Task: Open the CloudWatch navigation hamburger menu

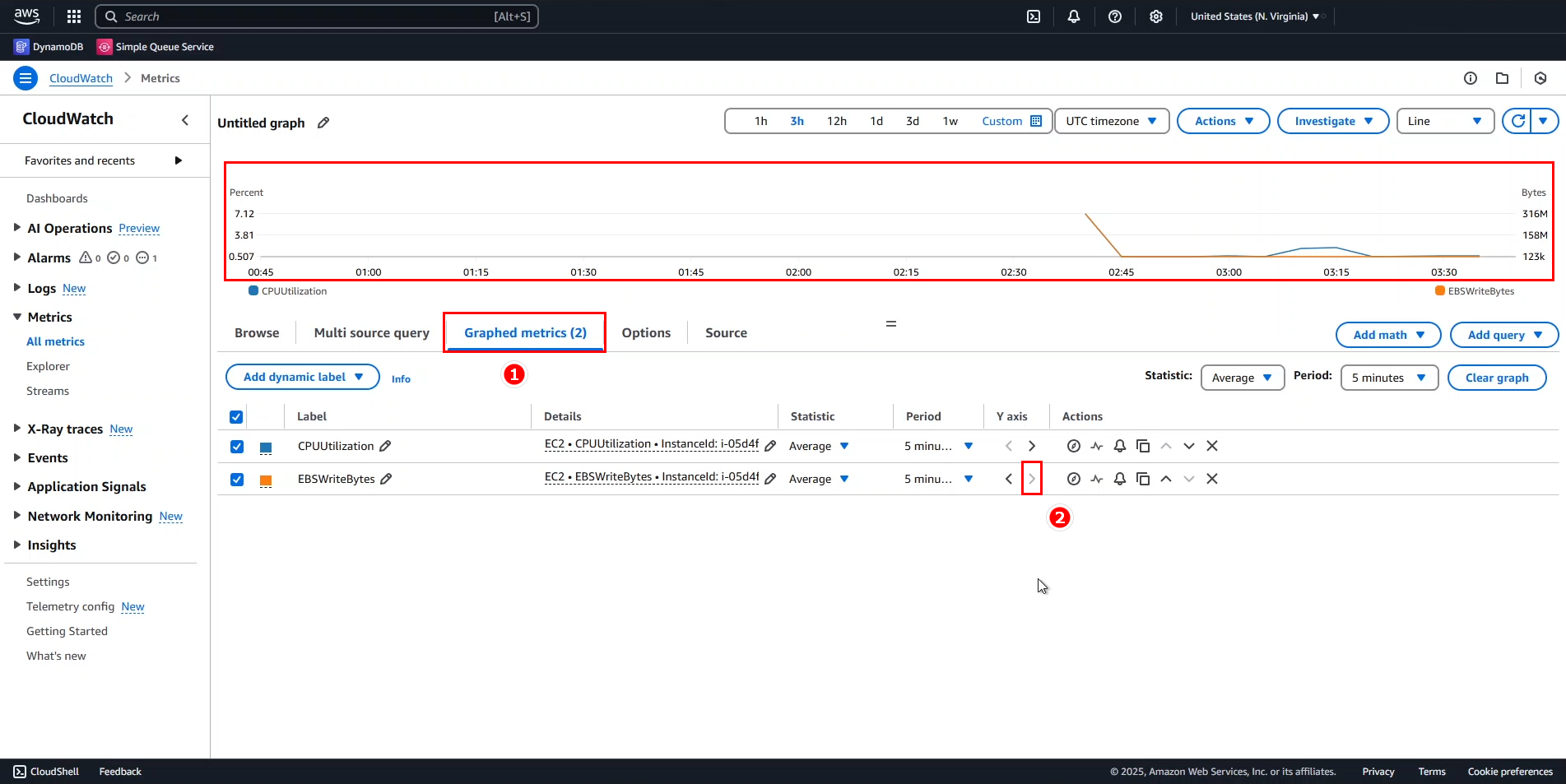Action: tap(25, 77)
